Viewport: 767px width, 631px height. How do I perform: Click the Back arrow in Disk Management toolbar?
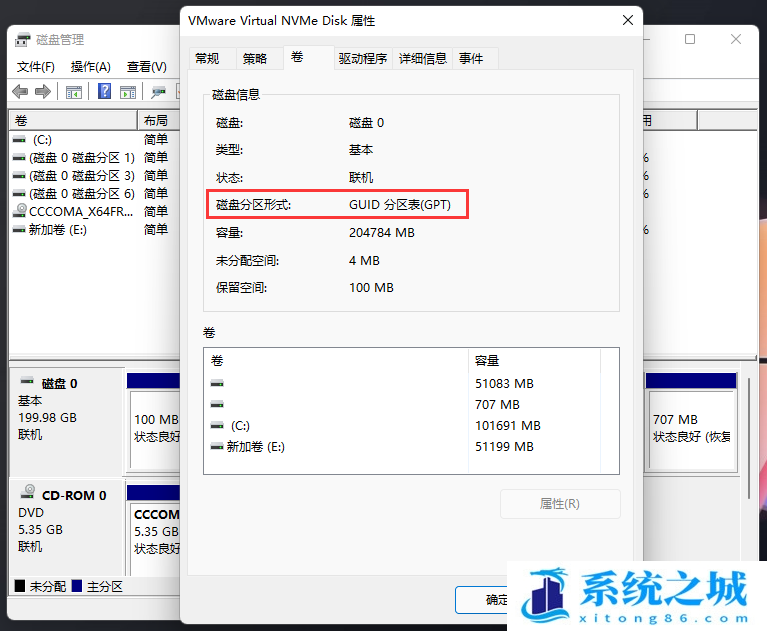pyautogui.click(x=20, y=91)
